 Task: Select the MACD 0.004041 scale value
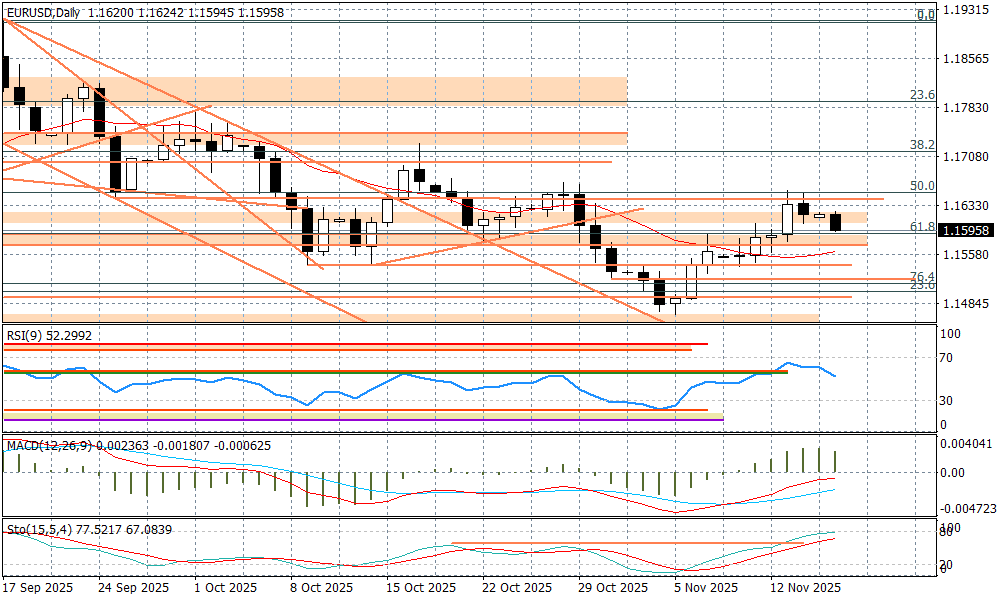coord(965,444)
